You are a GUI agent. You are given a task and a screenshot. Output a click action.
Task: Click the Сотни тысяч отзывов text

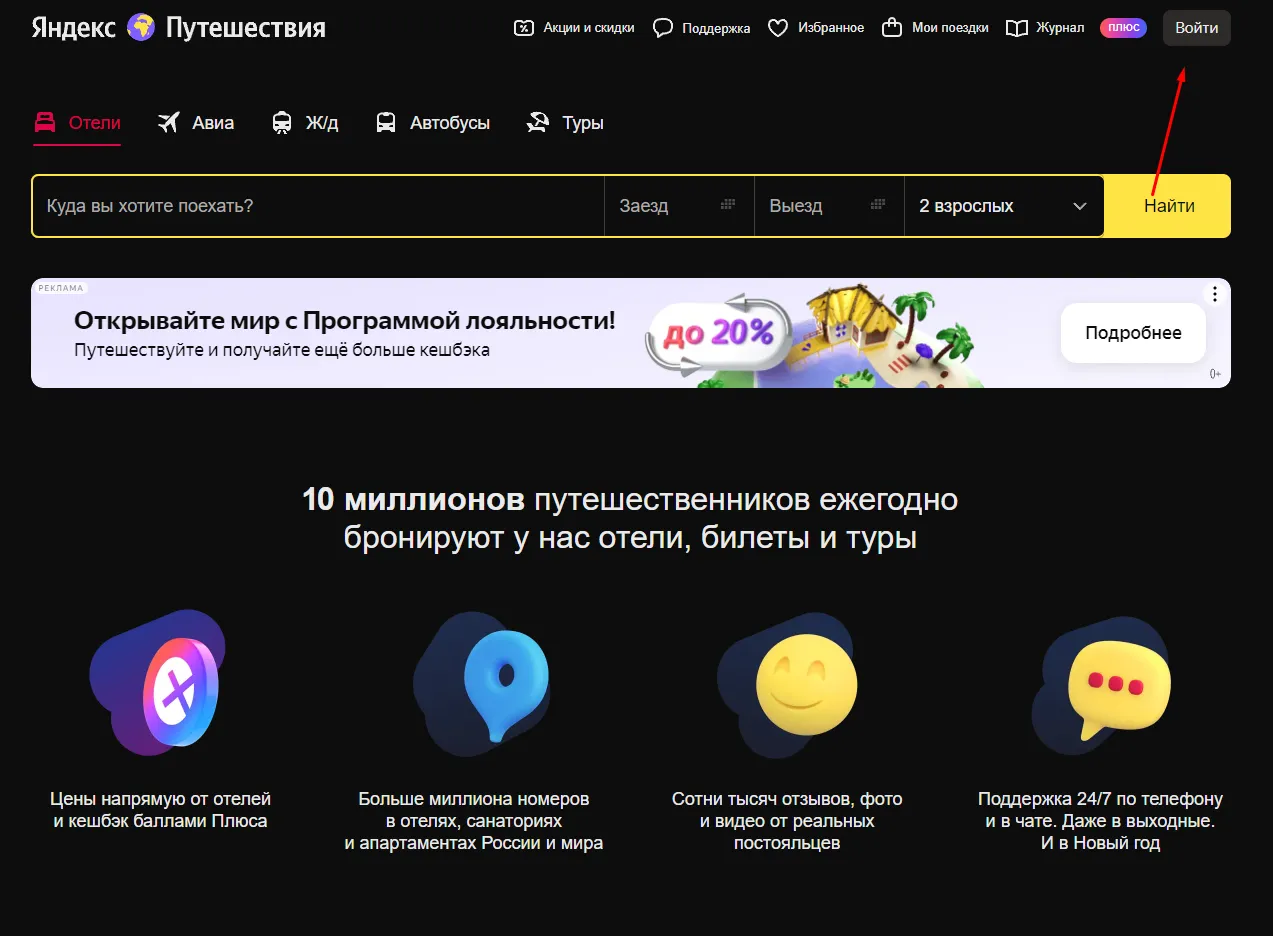click(x=787, y=821)
